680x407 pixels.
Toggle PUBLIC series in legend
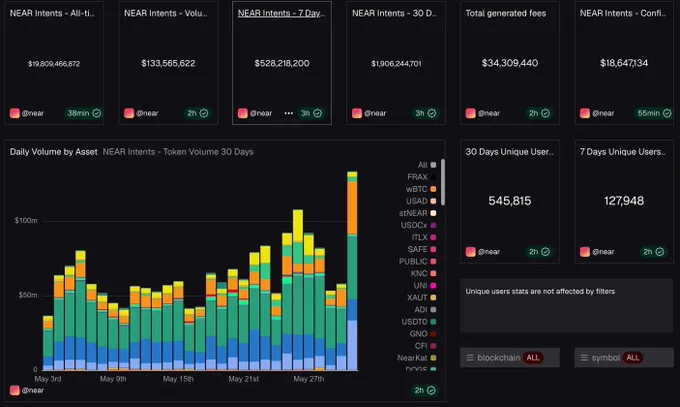pos(418,261)
